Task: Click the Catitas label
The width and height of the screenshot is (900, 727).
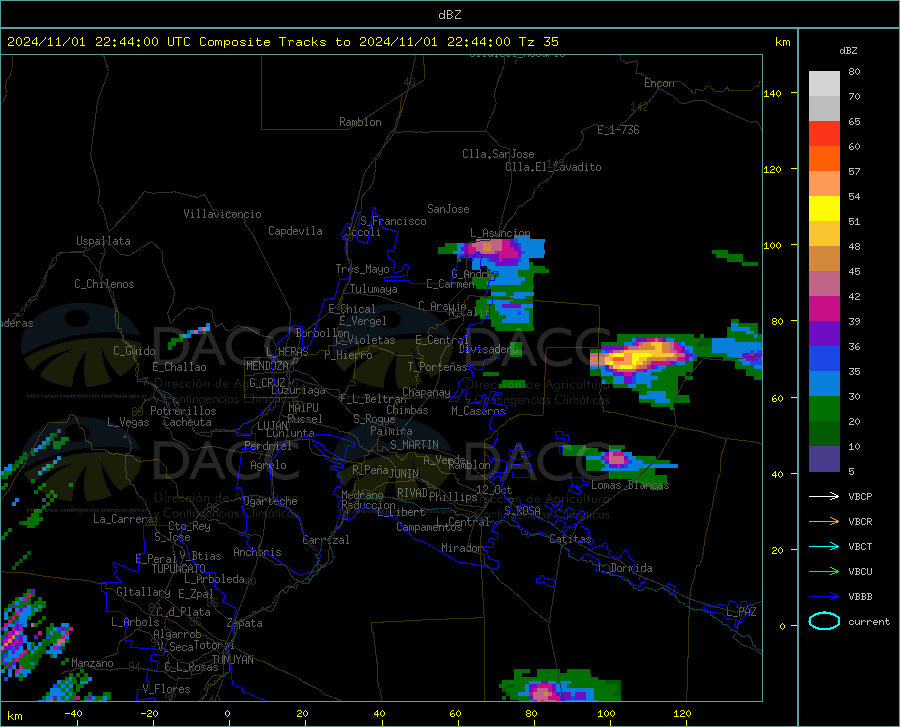Action: click(x=570, y=539)
